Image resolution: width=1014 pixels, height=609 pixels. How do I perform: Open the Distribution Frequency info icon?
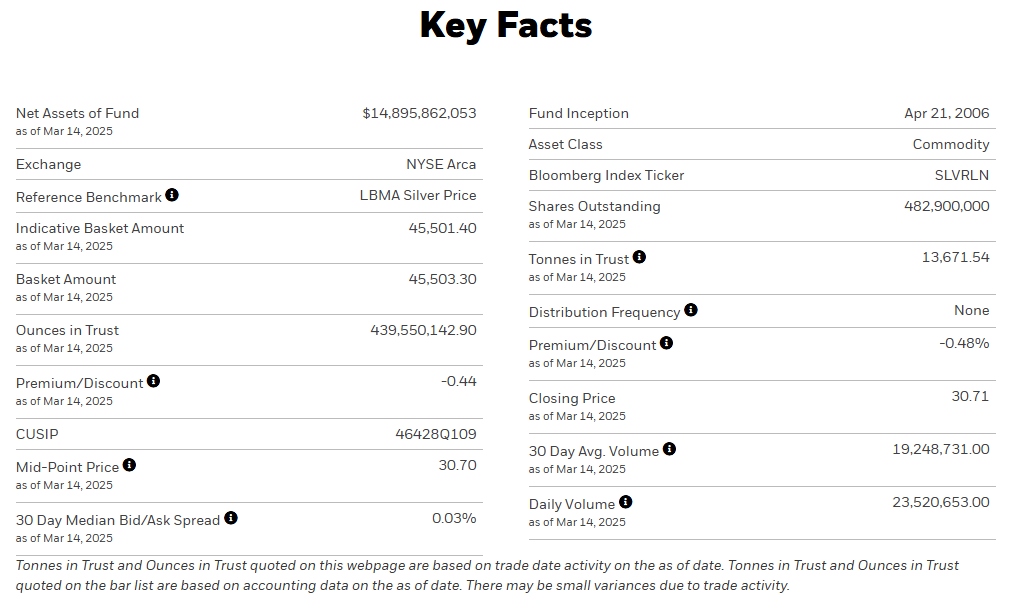tap(691, 310)
